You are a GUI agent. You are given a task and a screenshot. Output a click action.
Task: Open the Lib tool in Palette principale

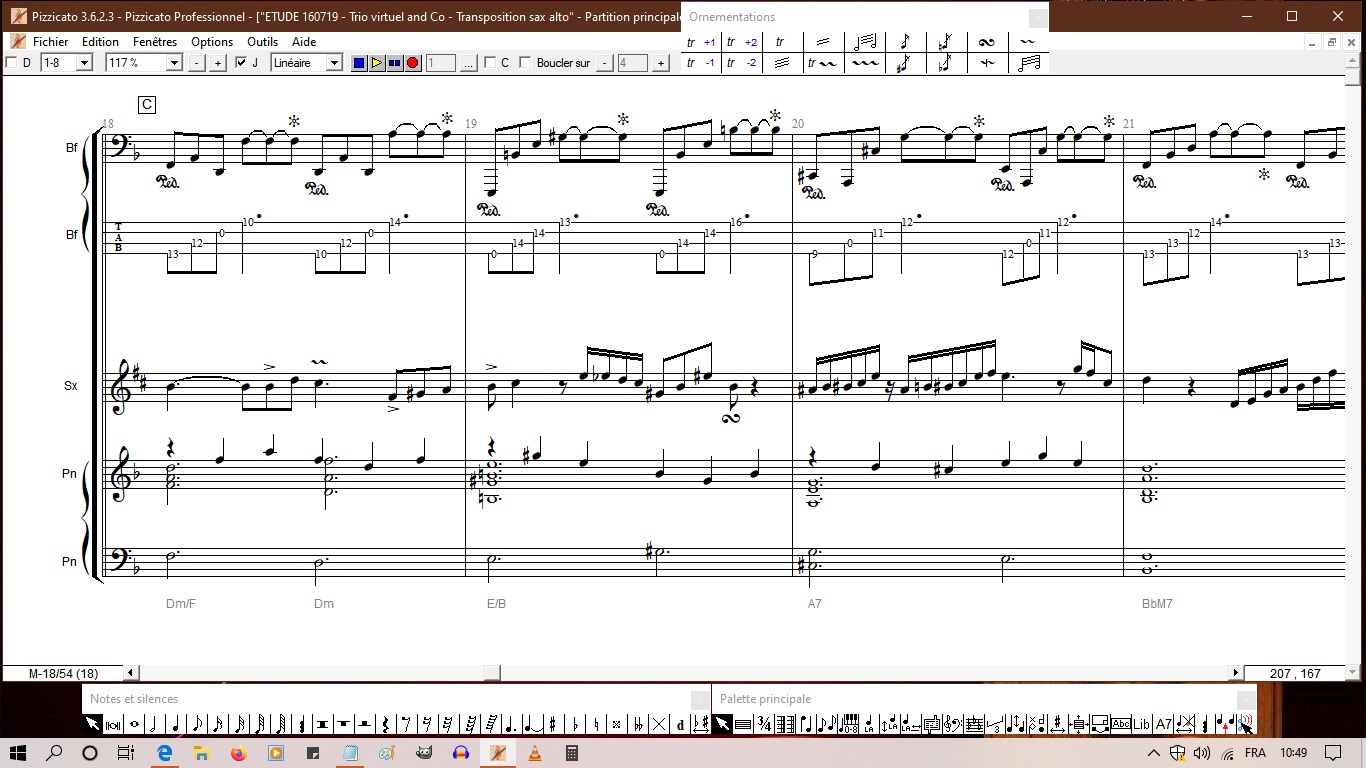[1142, 725]
